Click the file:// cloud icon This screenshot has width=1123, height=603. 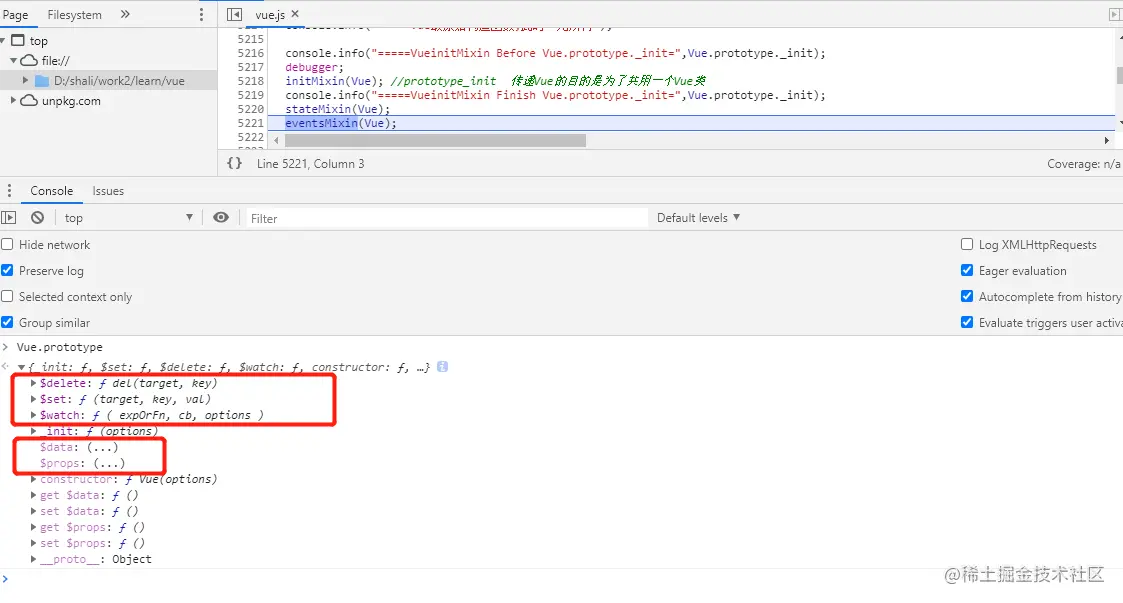click(x=29, y=61)
